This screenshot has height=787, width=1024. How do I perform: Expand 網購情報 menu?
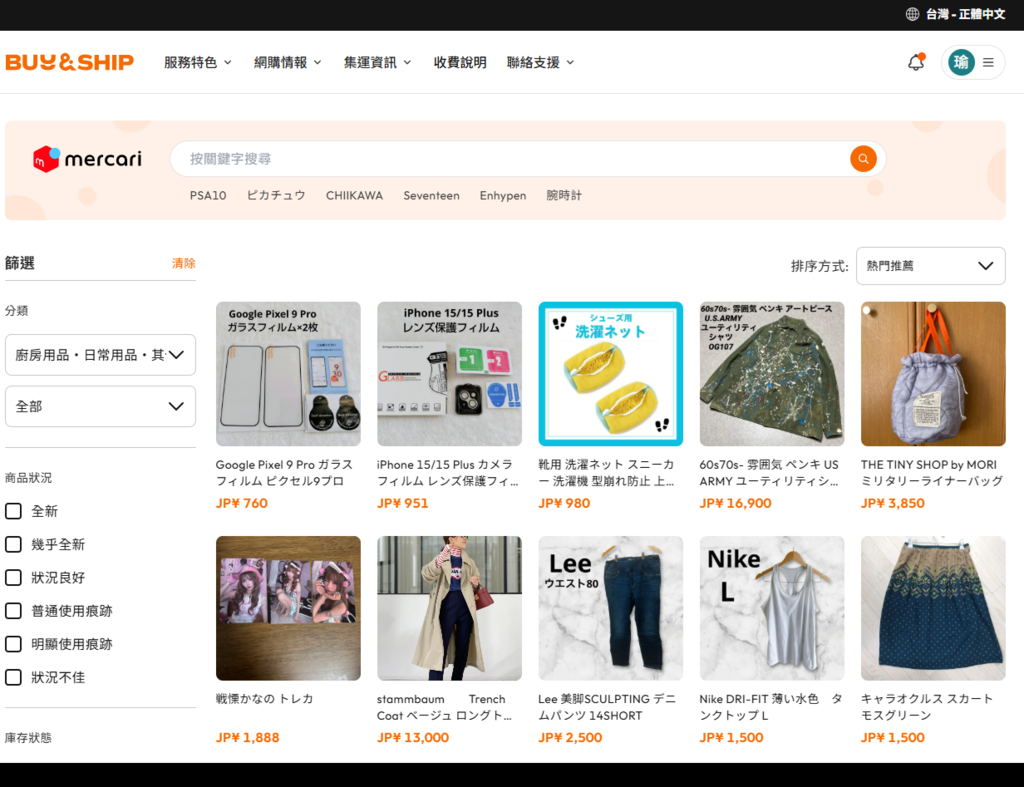tap(288, 62)
